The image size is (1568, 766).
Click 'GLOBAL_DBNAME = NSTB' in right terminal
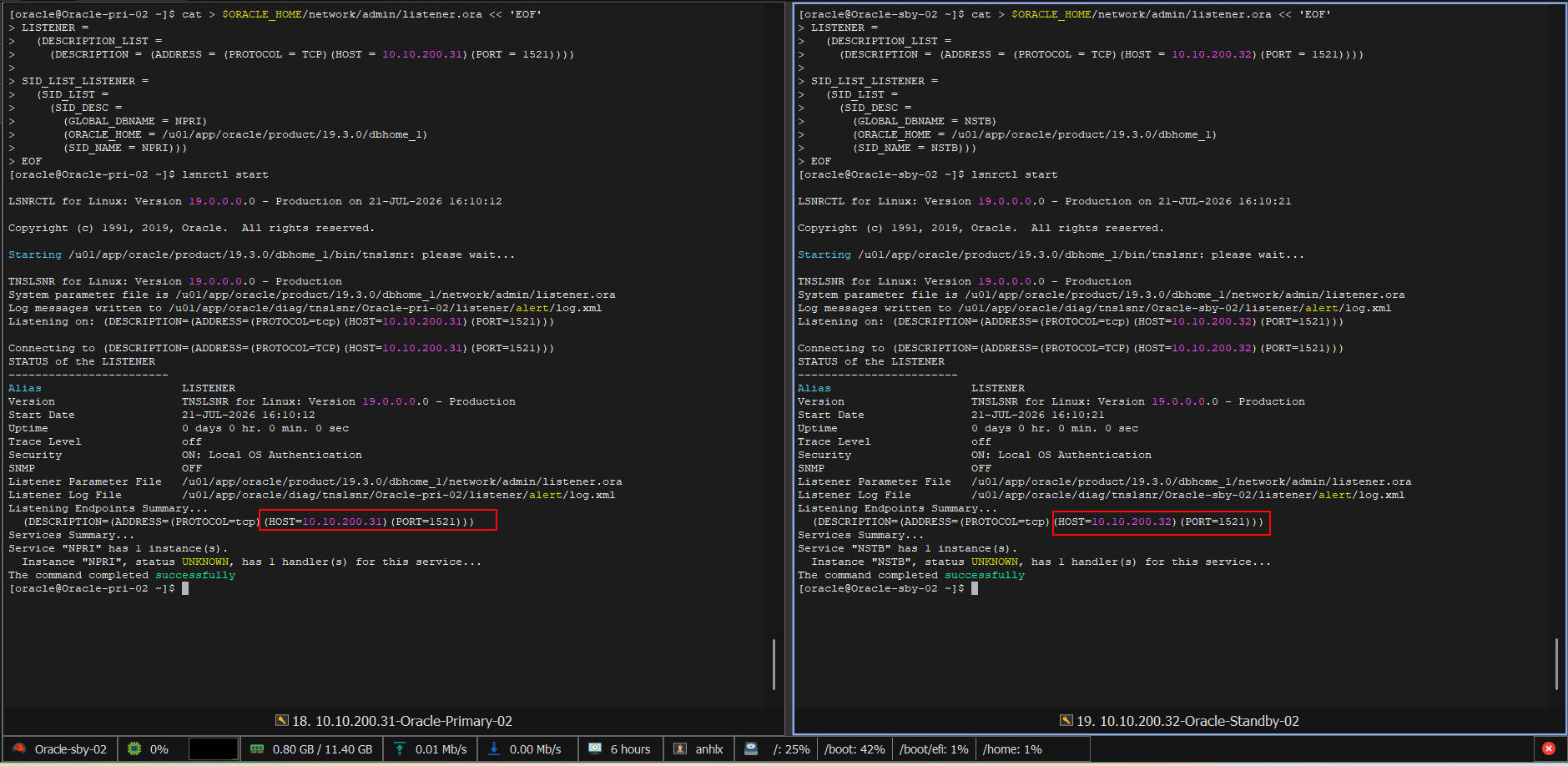click(924, 121)
